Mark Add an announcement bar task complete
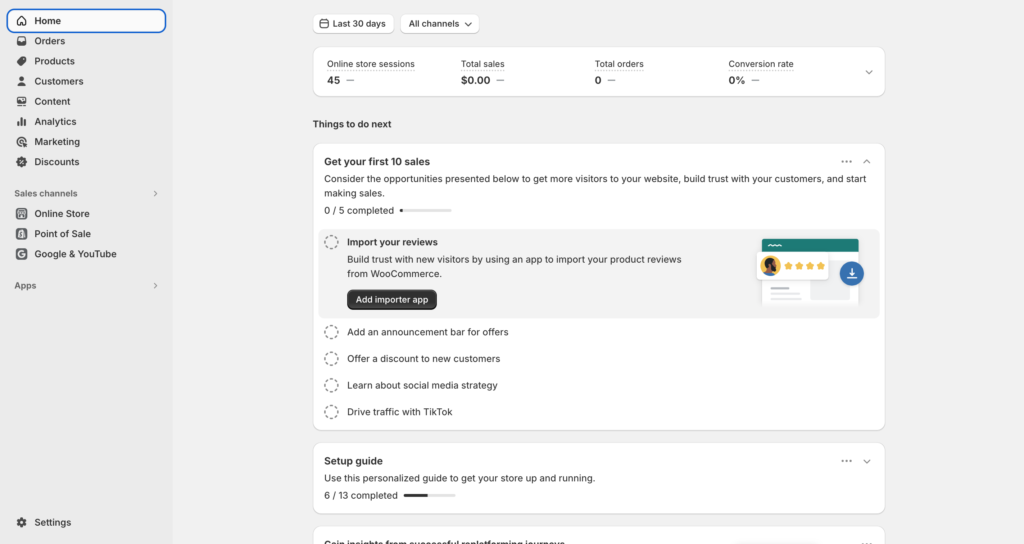The height and width of the screenshot is (544, 1024). pos(332,332)
